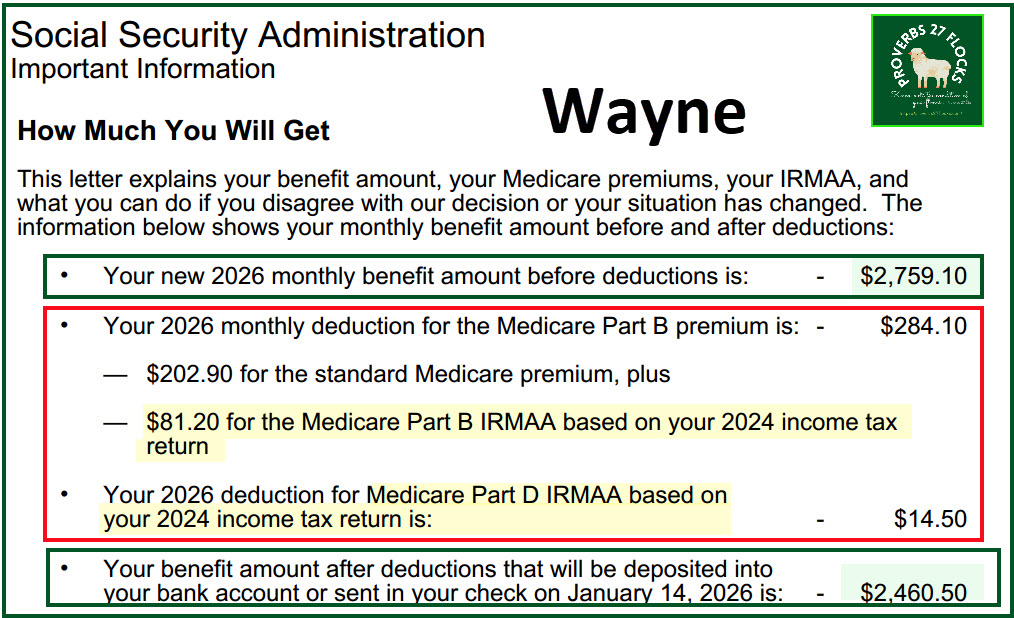Click the intro paragraph mentioning IRMAA

click(x=469, y=203)
